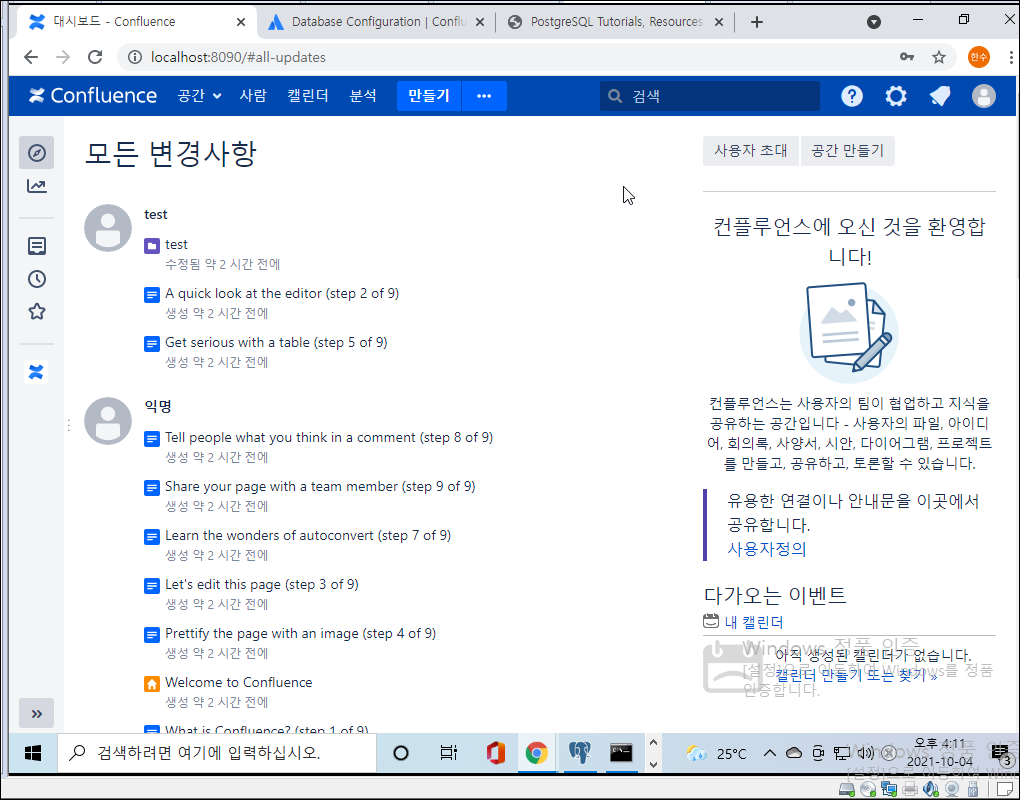
Task: Open the popular trending chart icon
Action: click(x=36, y=187)
